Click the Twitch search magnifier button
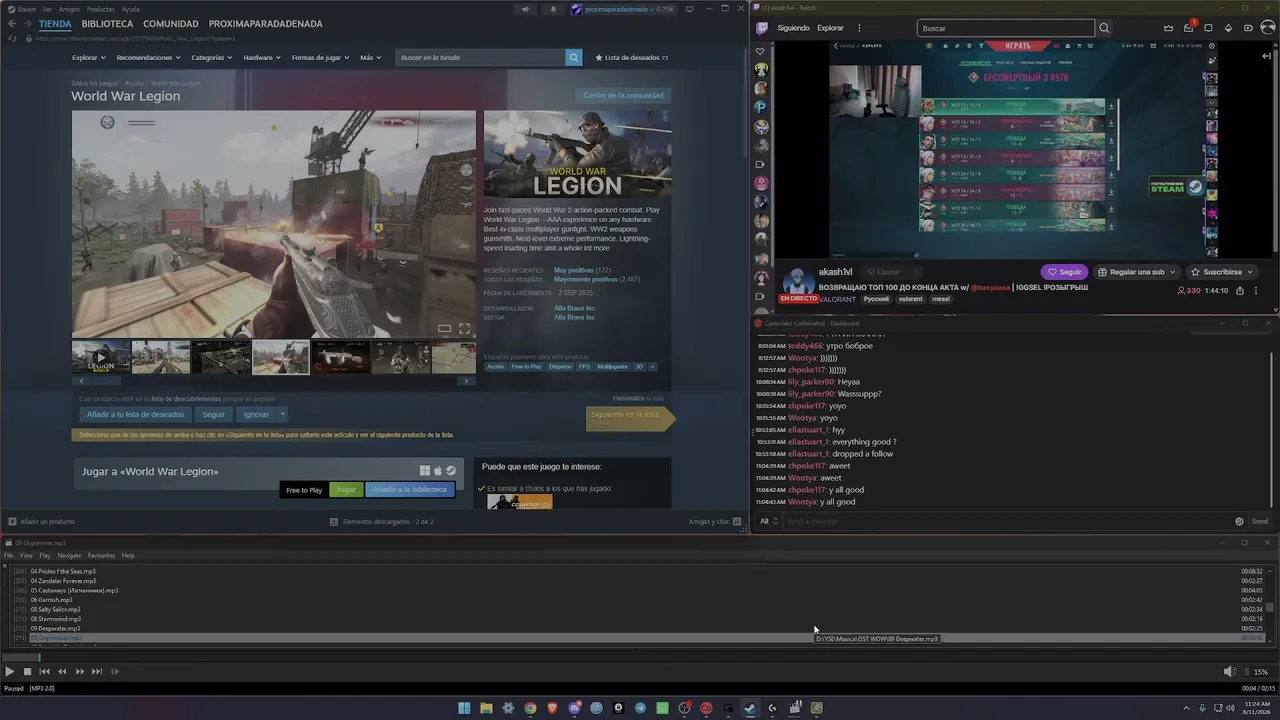 click(1104, 28)
